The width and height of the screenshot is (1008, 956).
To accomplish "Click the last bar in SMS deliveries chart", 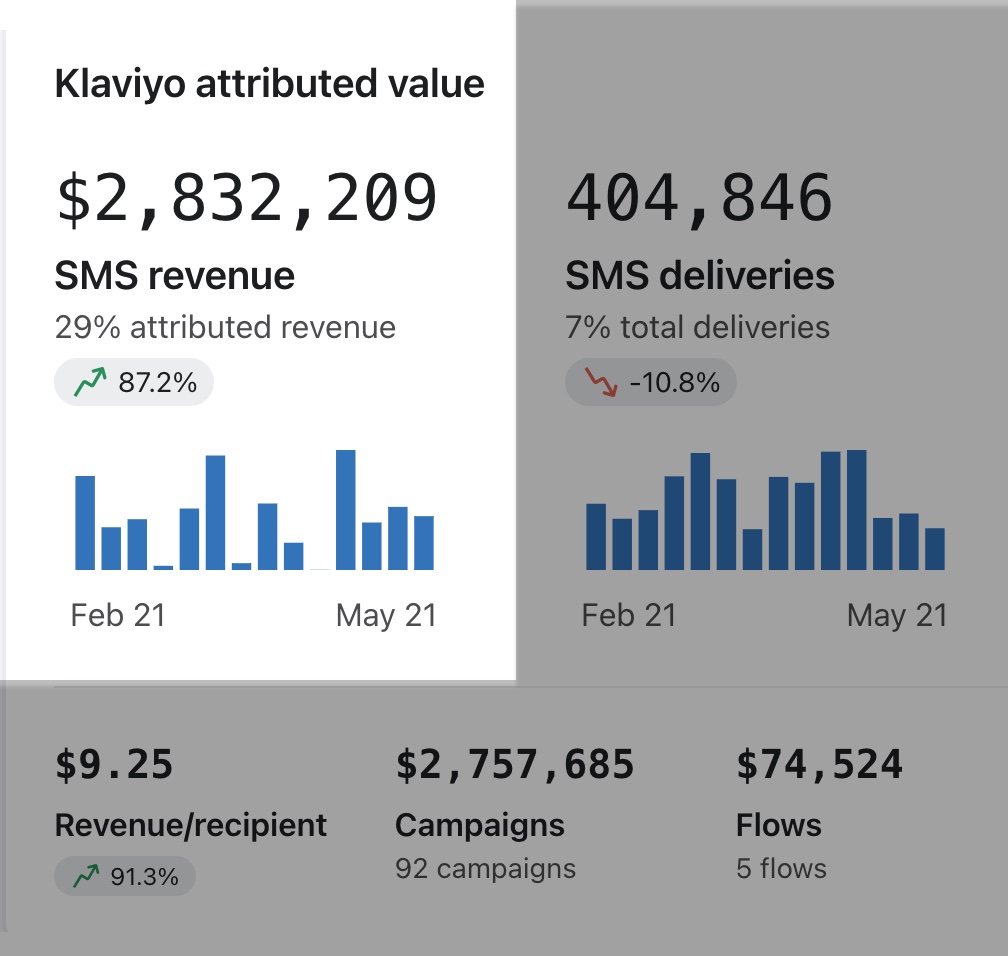I will [935, 549].
